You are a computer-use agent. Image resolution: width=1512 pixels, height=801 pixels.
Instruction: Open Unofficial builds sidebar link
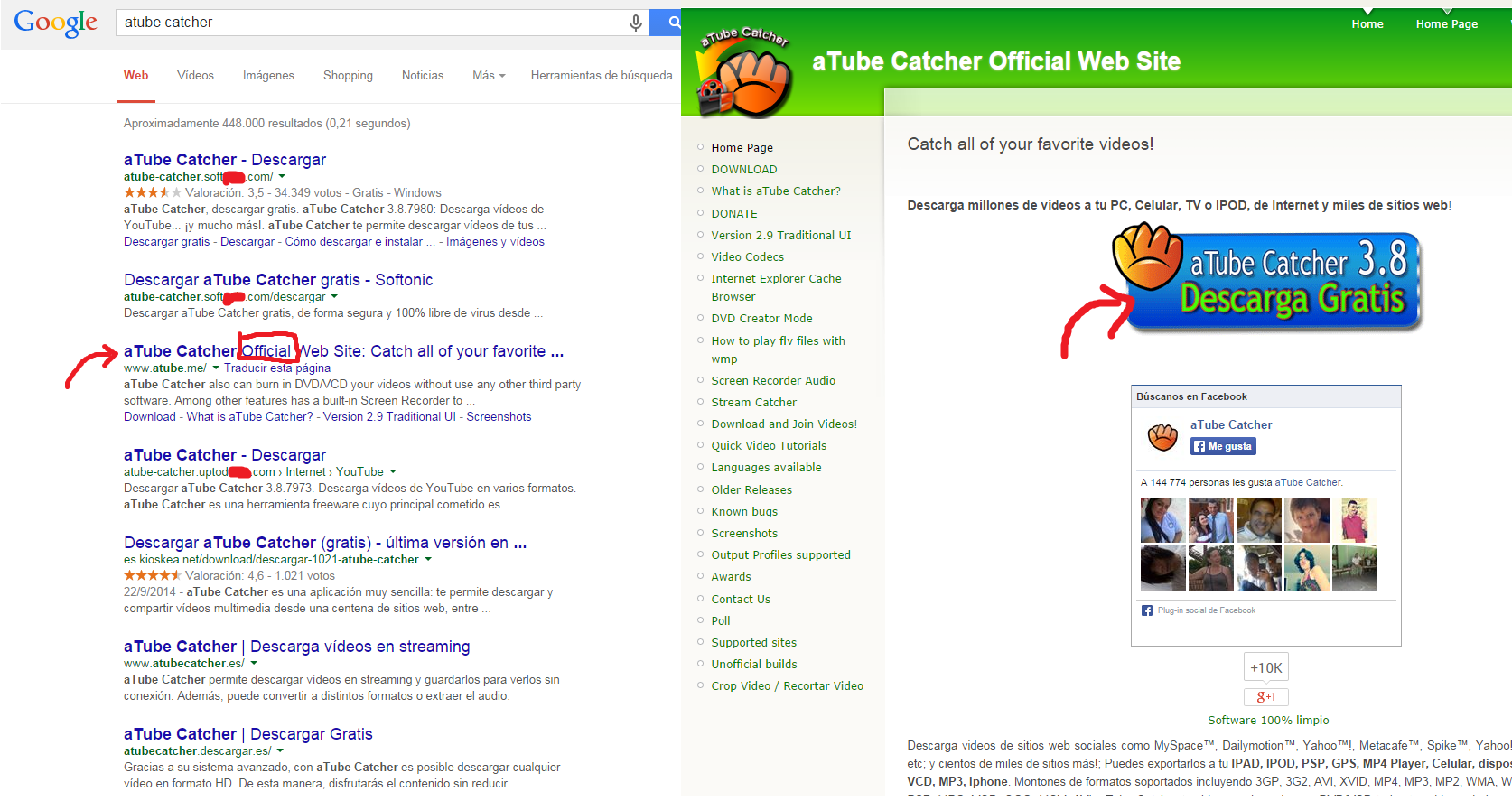tap(754, 665)
